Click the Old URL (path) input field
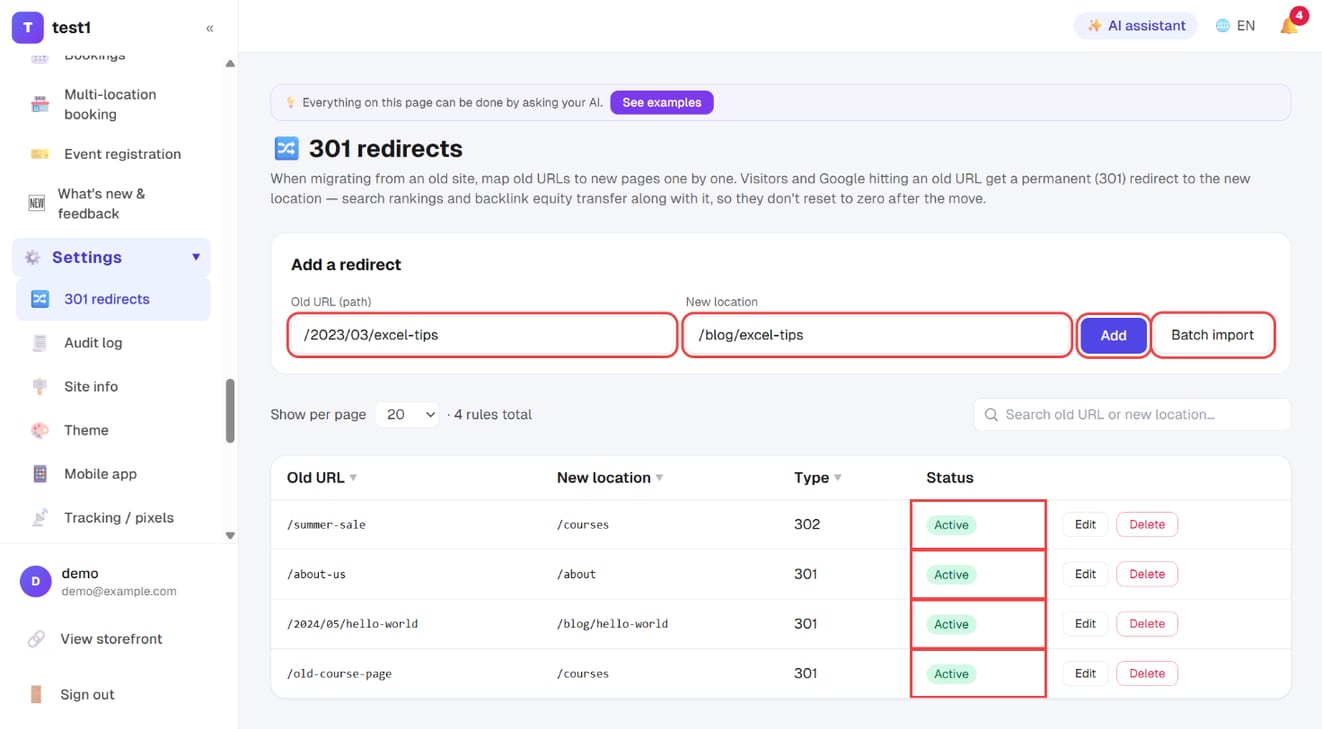The image size is (1322, 729). (482, 335)
